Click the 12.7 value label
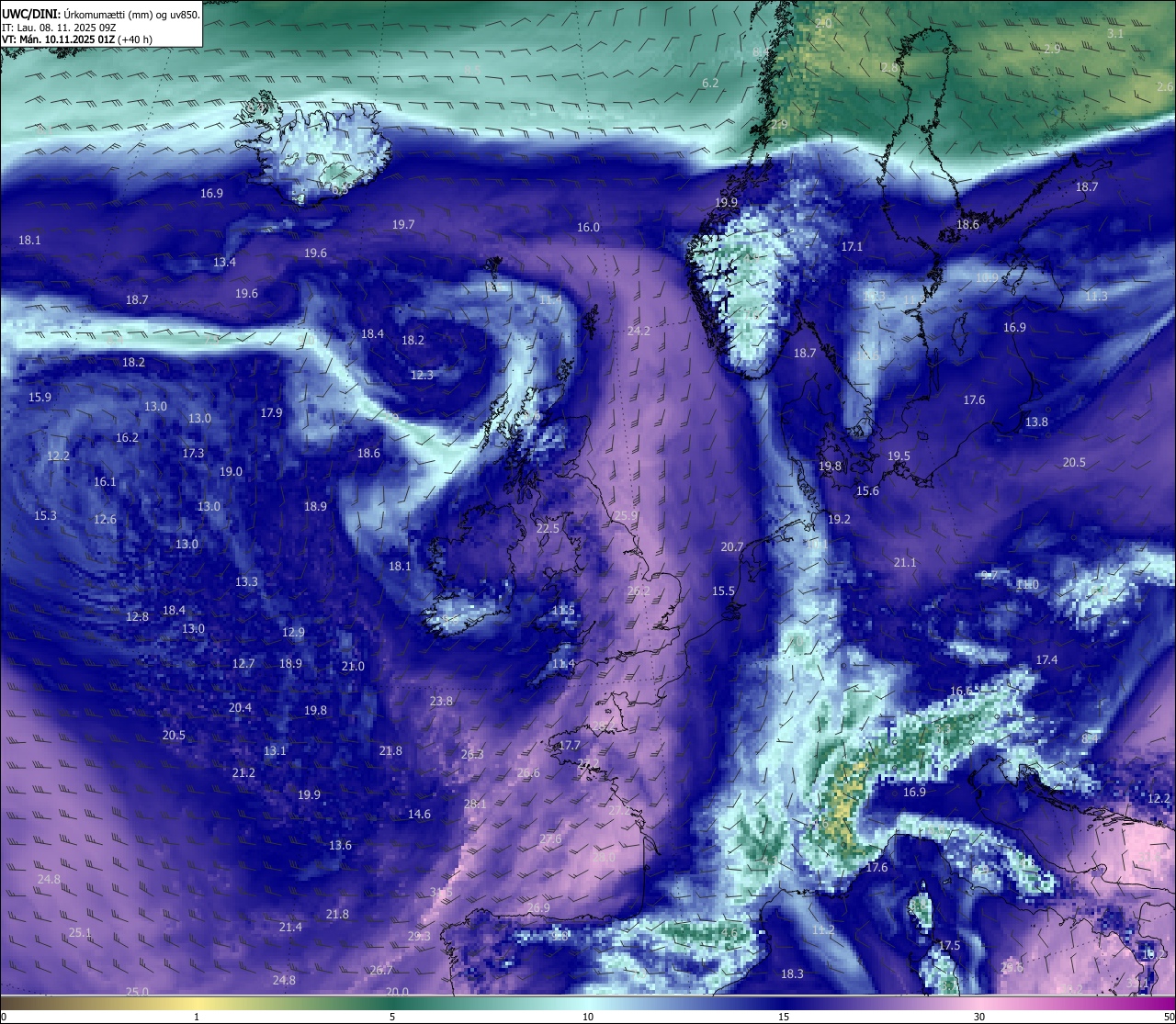The height and width of the screenshot is (1024, 1176). pos(243,663)
